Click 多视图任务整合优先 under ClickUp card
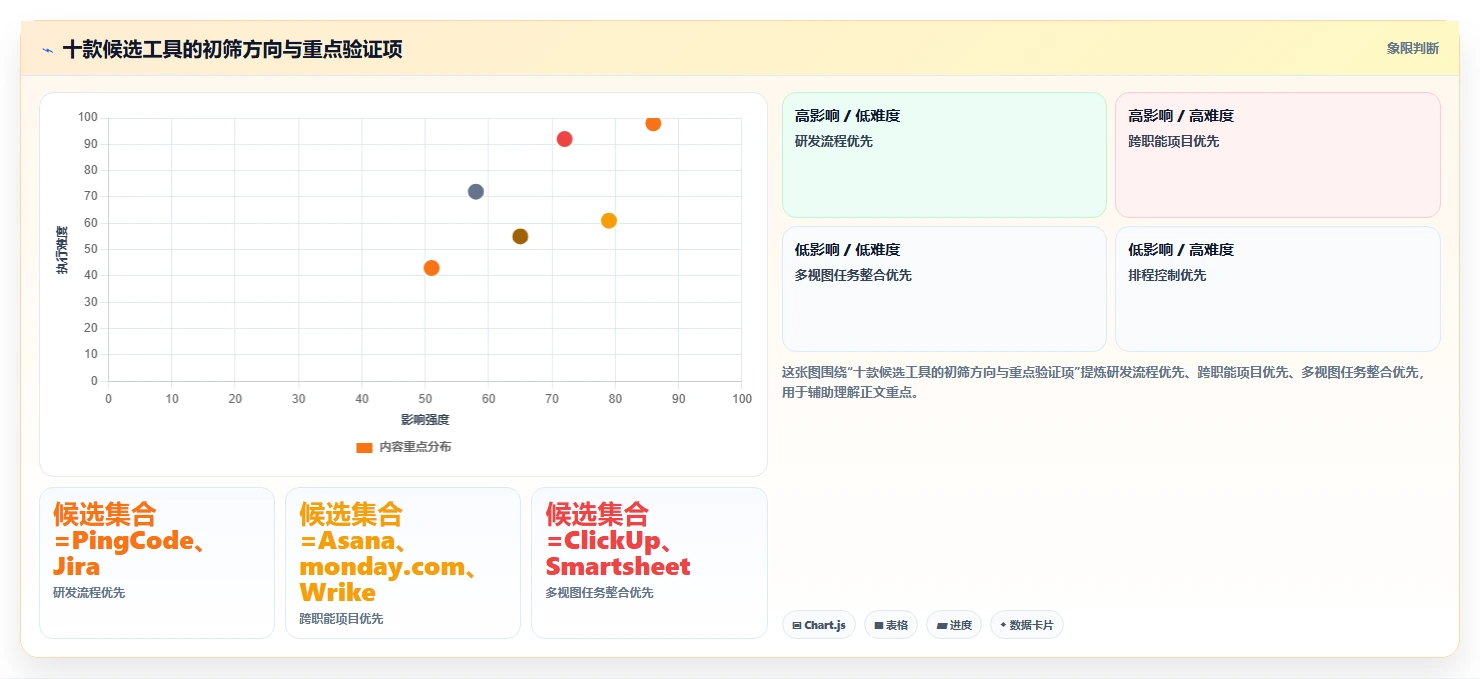The width and height of the screenshot is (1480, 679). coord(599,593)
